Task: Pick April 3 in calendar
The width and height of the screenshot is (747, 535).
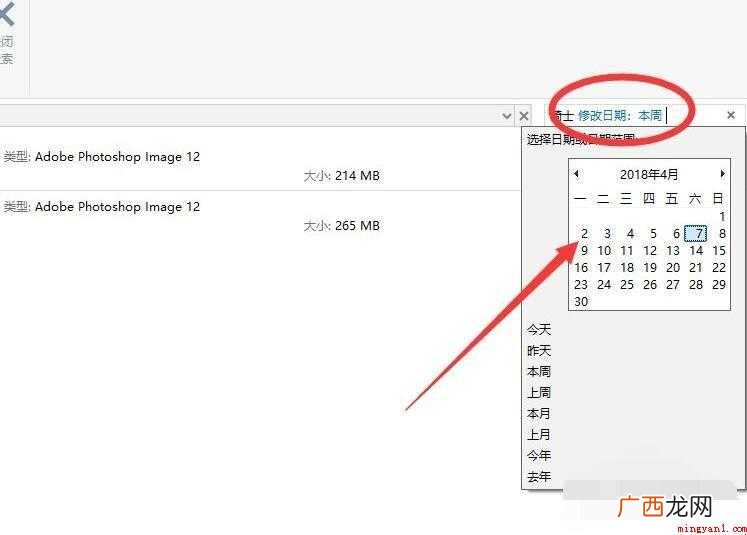Action: 607,233
